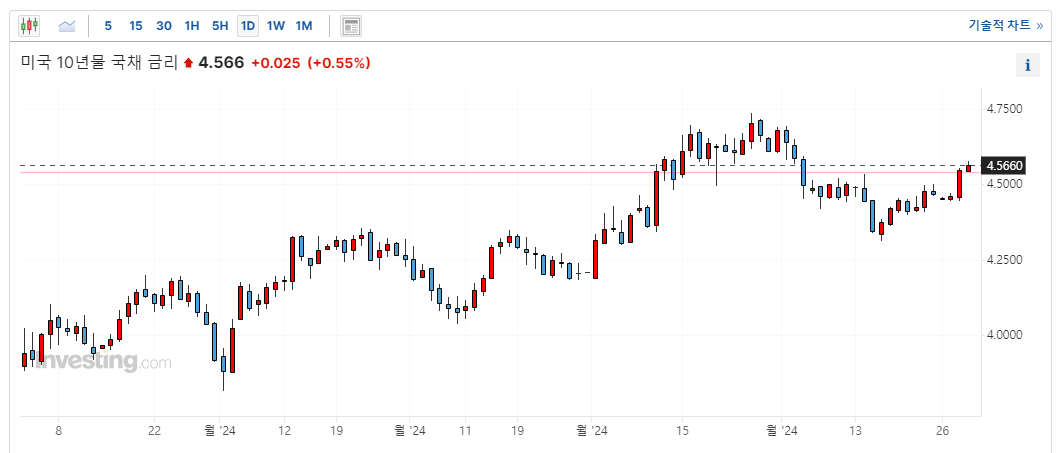Select the 5 minute interval
The image size is (1061, 453).
pyautogui.click(x=108, y=26)
